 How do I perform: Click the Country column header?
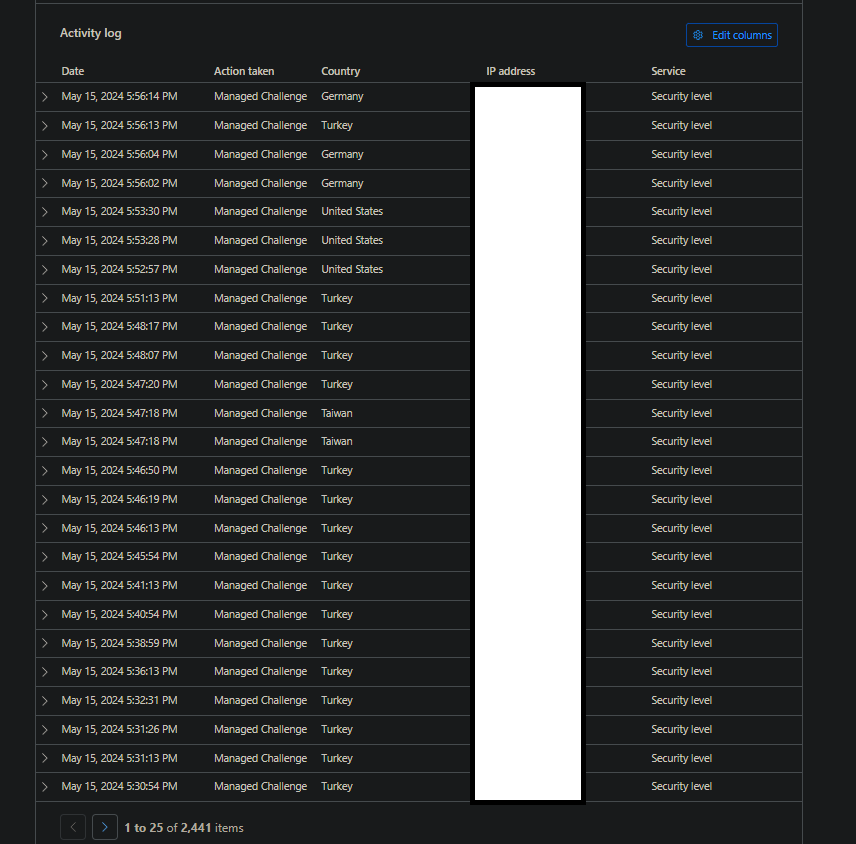pyautogui.click(x=341, y=71)
